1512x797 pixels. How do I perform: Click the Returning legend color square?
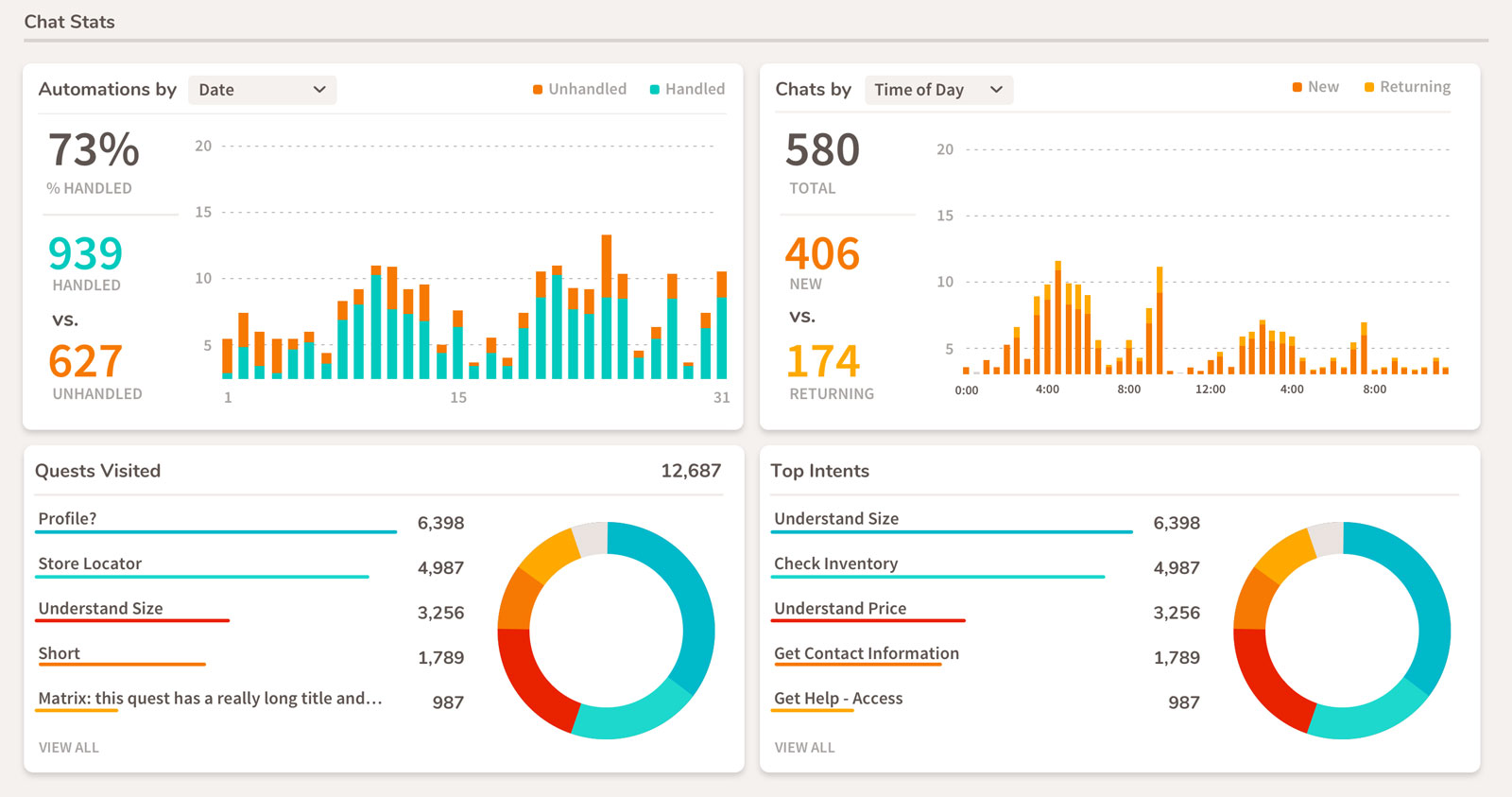click(1369, 88)
